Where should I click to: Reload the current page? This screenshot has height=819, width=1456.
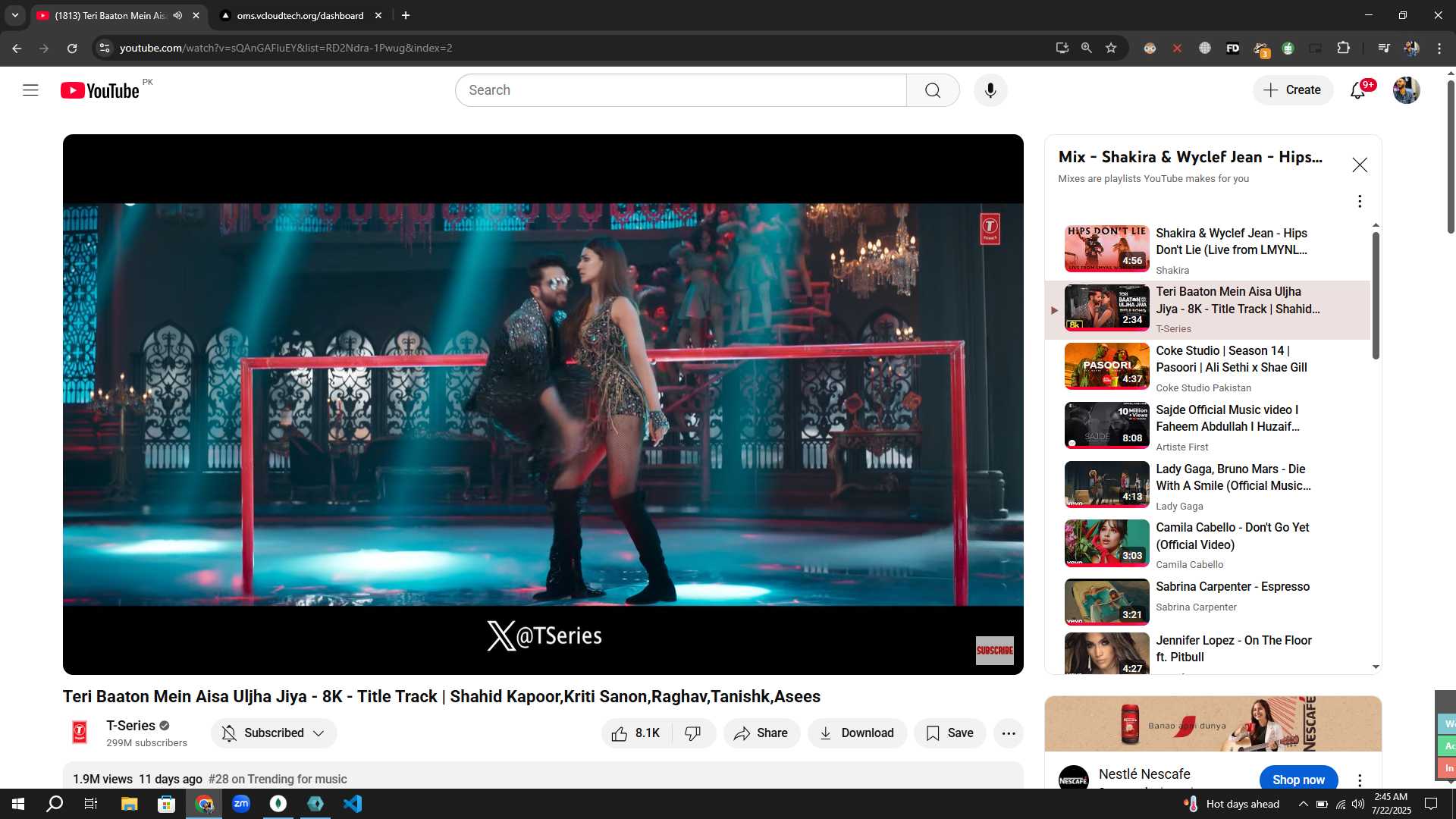point(72,48)
